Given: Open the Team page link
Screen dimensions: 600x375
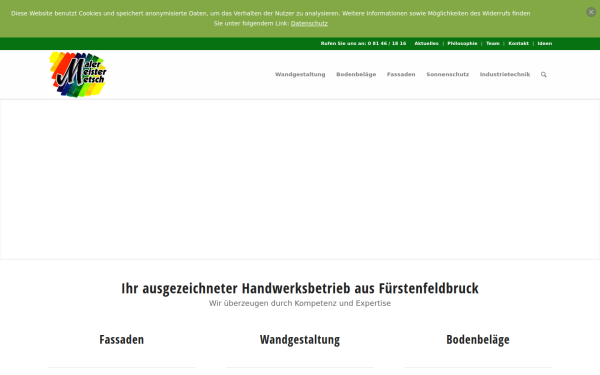Looking at the screenshot, I should [493, 43].
